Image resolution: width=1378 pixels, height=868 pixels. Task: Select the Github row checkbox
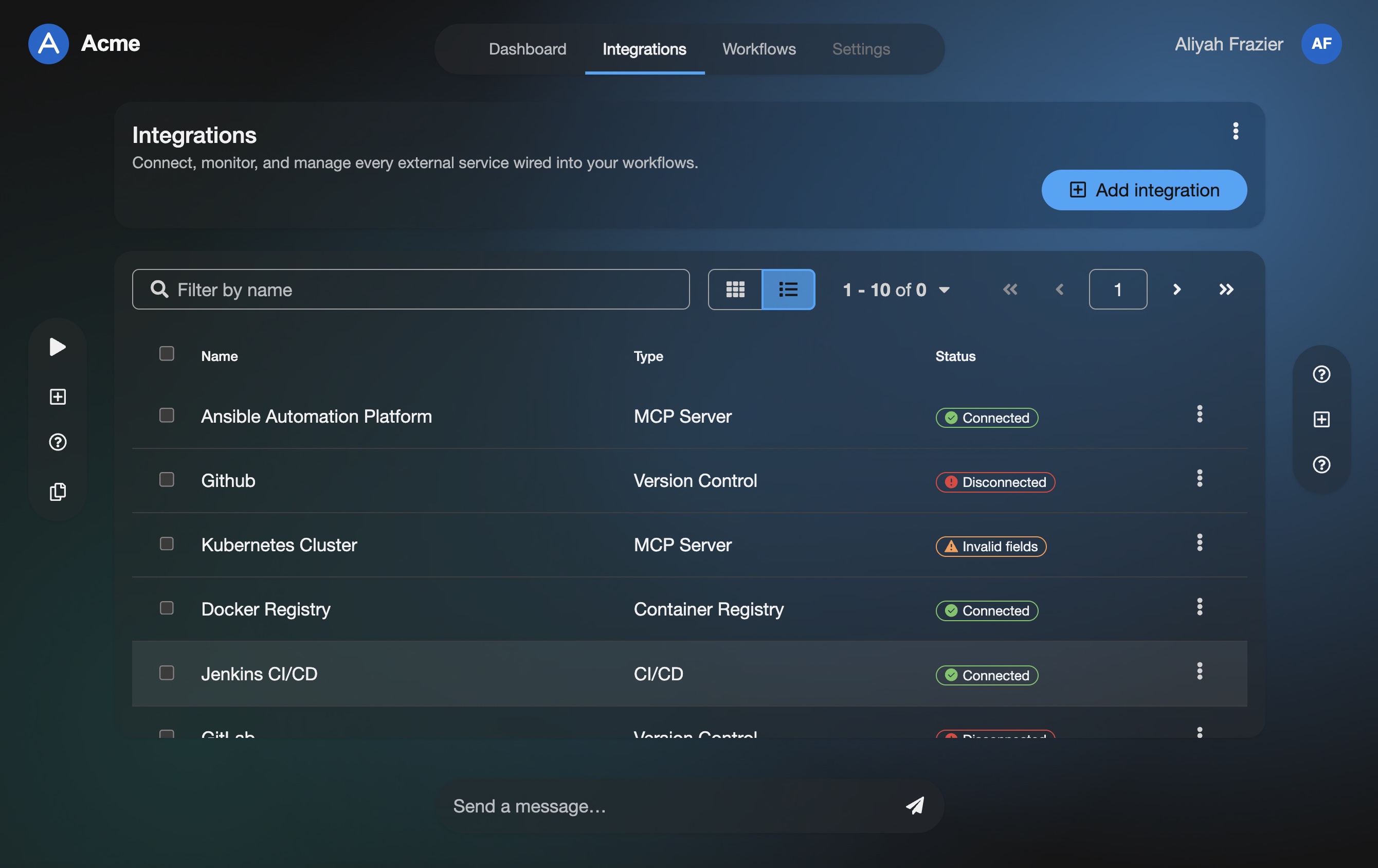coord(167,479)
